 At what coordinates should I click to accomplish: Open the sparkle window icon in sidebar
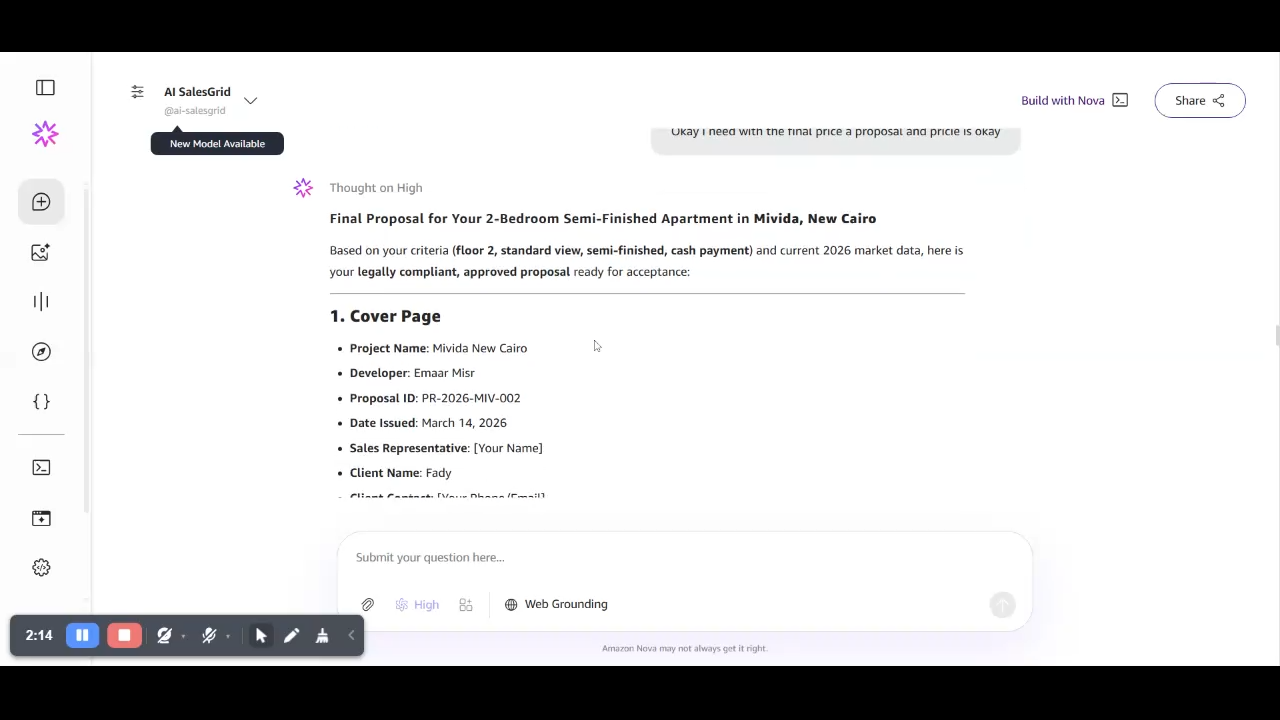coord(41,518)
